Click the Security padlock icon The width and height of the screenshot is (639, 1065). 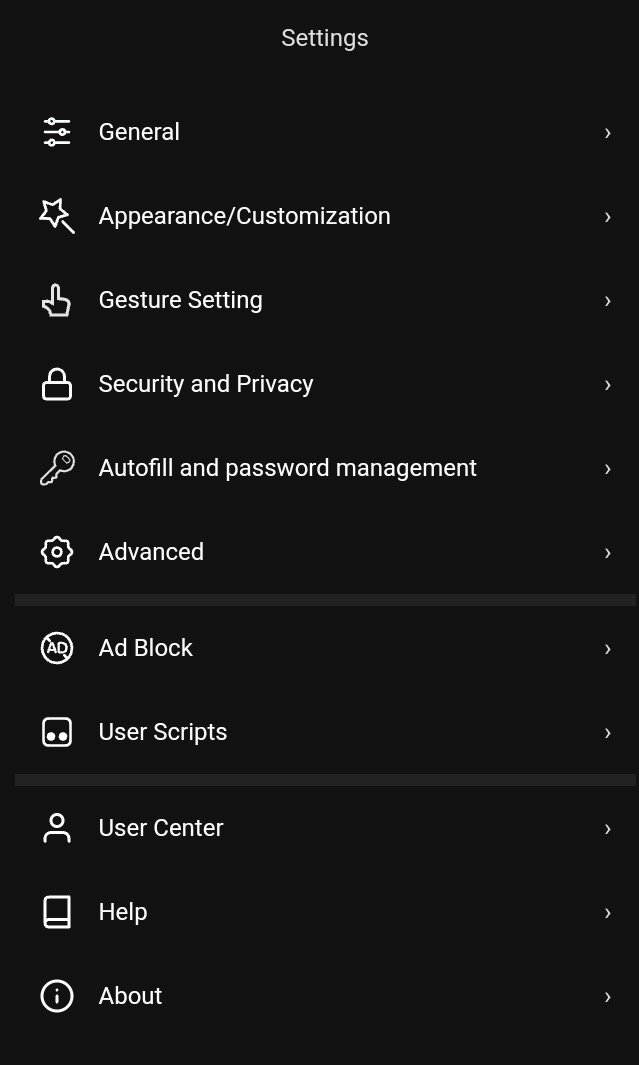point(57,384)
